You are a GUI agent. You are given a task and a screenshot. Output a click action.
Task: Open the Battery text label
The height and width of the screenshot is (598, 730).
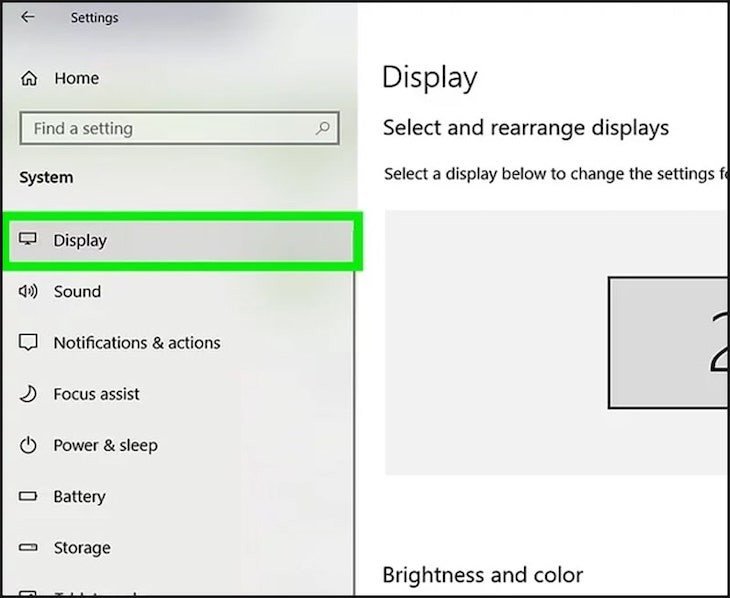(79, 497)
